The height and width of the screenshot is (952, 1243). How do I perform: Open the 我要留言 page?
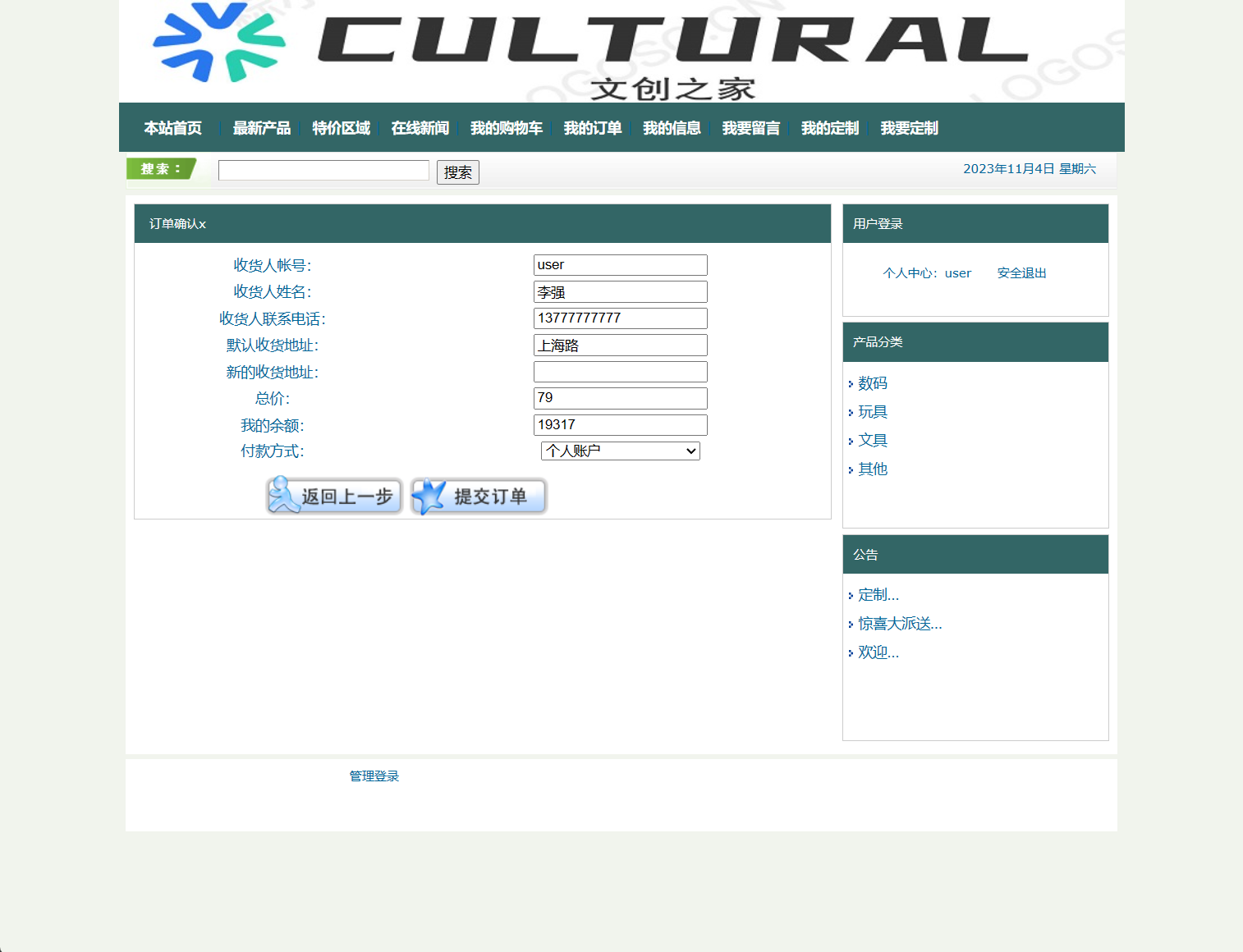[x=750, y=128]
